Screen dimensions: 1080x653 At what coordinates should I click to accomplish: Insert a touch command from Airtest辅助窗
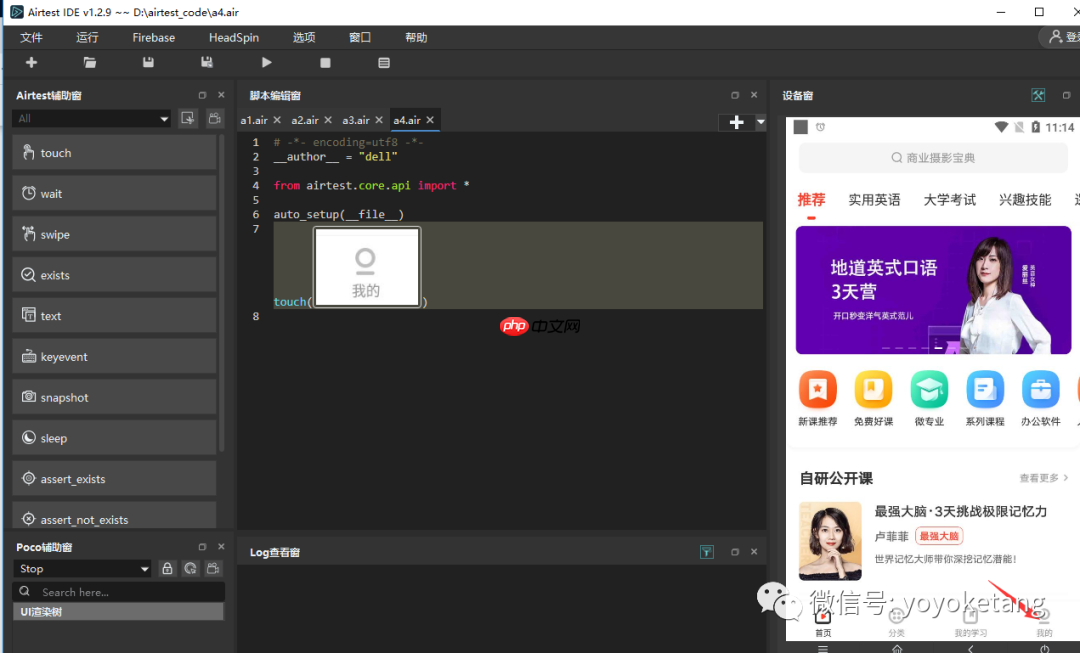(114, 152)
